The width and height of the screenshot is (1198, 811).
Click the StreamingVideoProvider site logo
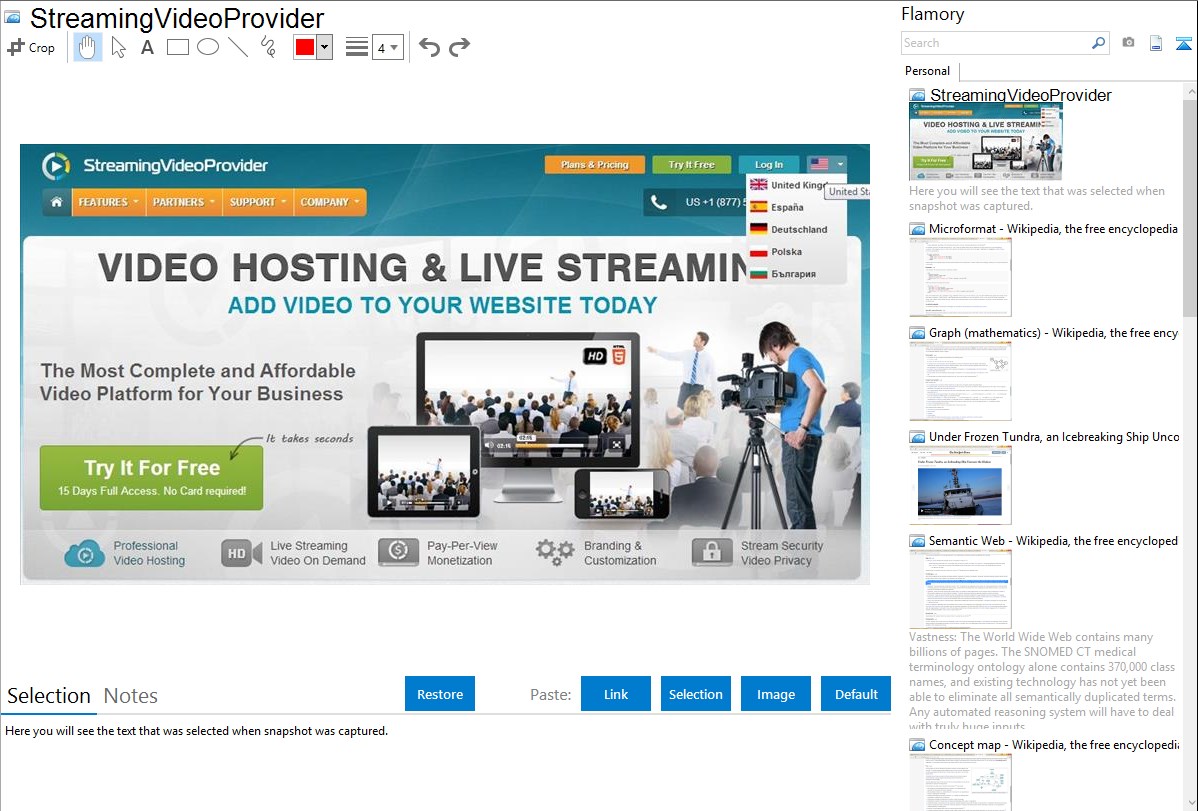pos(155,165)
